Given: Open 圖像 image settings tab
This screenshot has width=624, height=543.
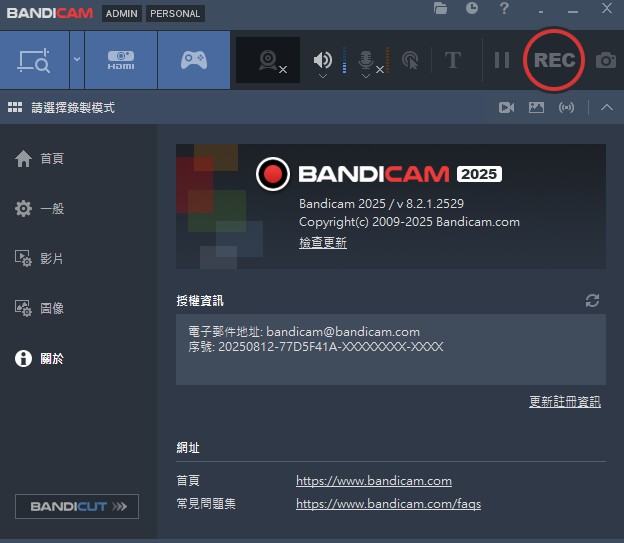Looking at the screenshot, I should click(x=39, y=308).
